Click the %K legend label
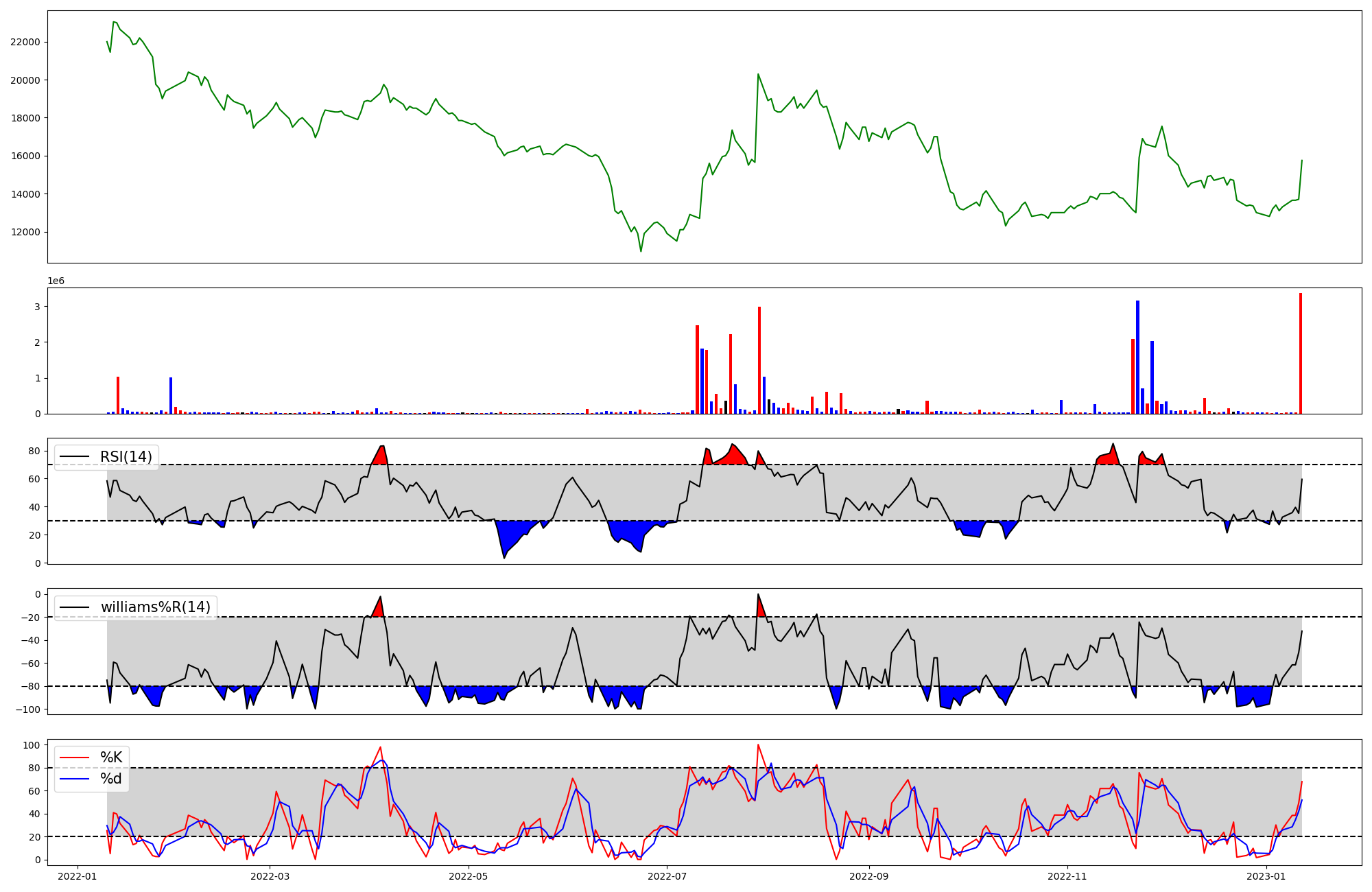This screenshot has height=892, width=1372. (x=111, y=758)
